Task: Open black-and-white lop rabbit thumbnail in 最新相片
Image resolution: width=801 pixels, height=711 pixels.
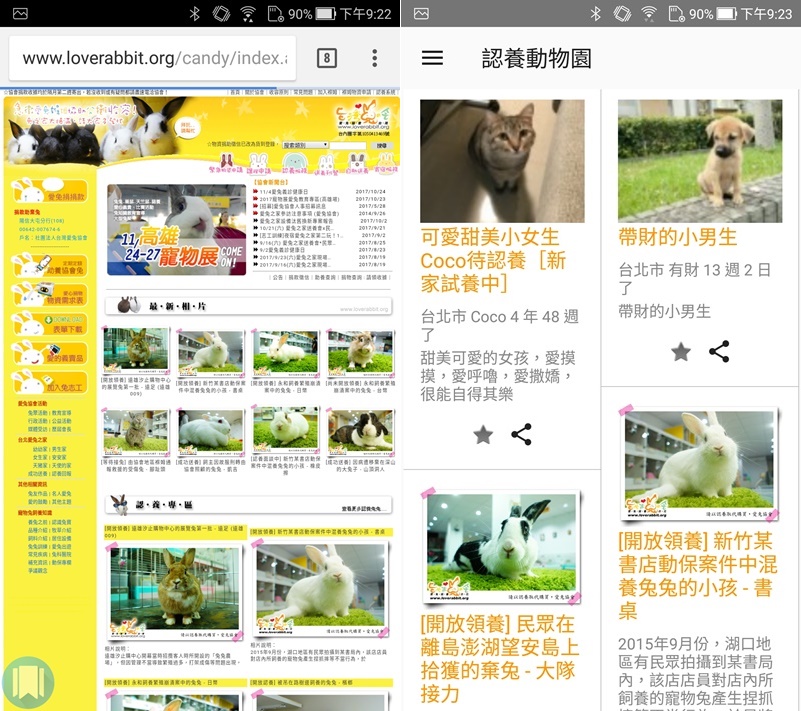Action: [x=361, y=433]
